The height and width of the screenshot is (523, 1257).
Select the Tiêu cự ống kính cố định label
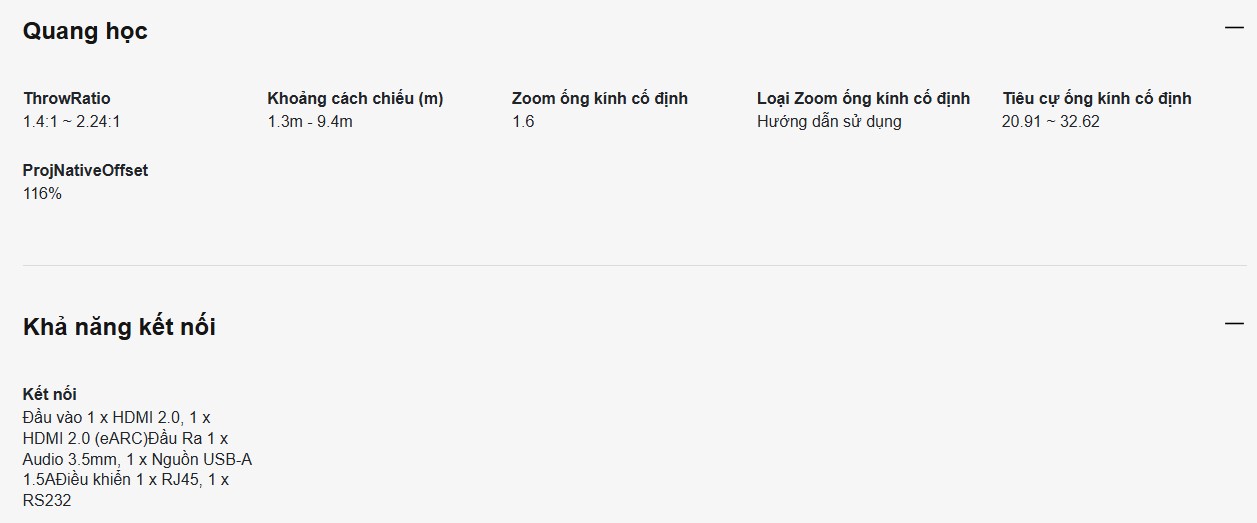[x=1097, y=98]
